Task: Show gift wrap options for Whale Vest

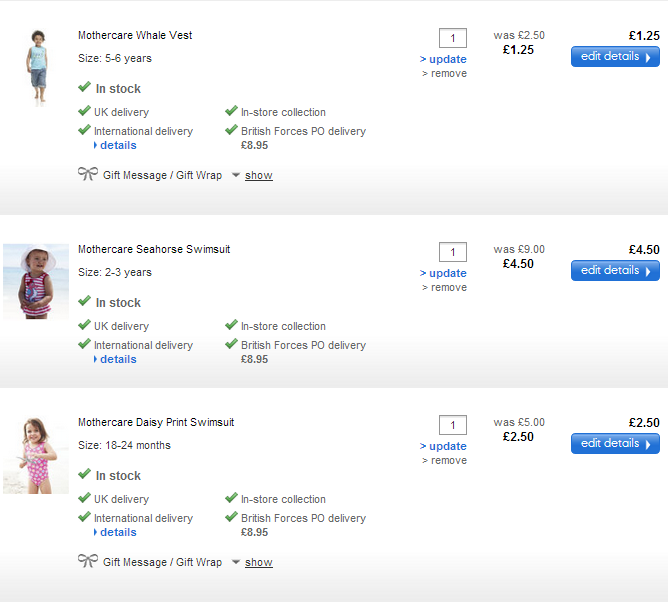Action: [x=259, y=175]
